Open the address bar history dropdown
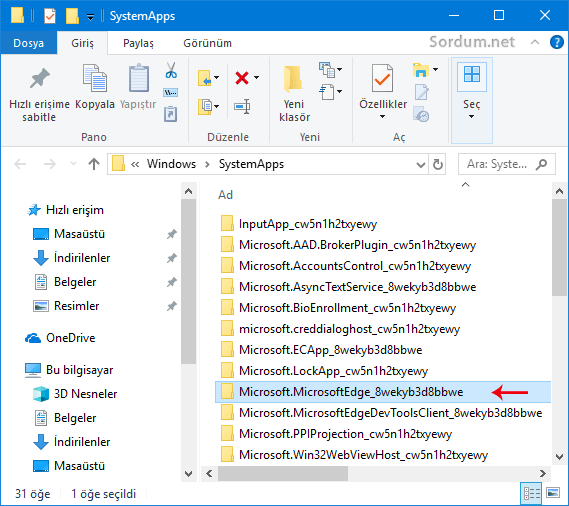The image size is (569, 506). (x=421, y=165)
